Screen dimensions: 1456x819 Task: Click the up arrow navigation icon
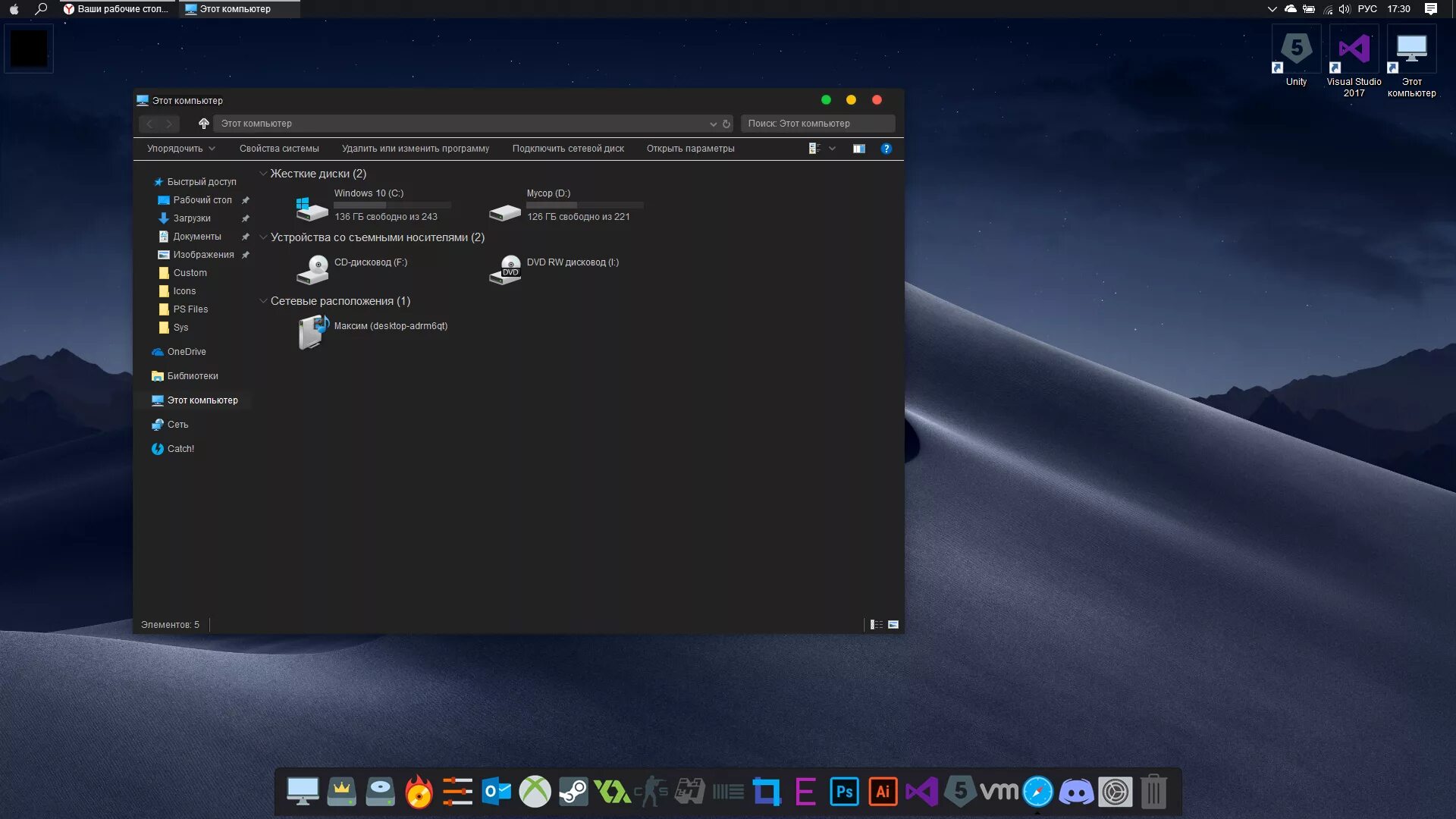[x=203, y=124]
